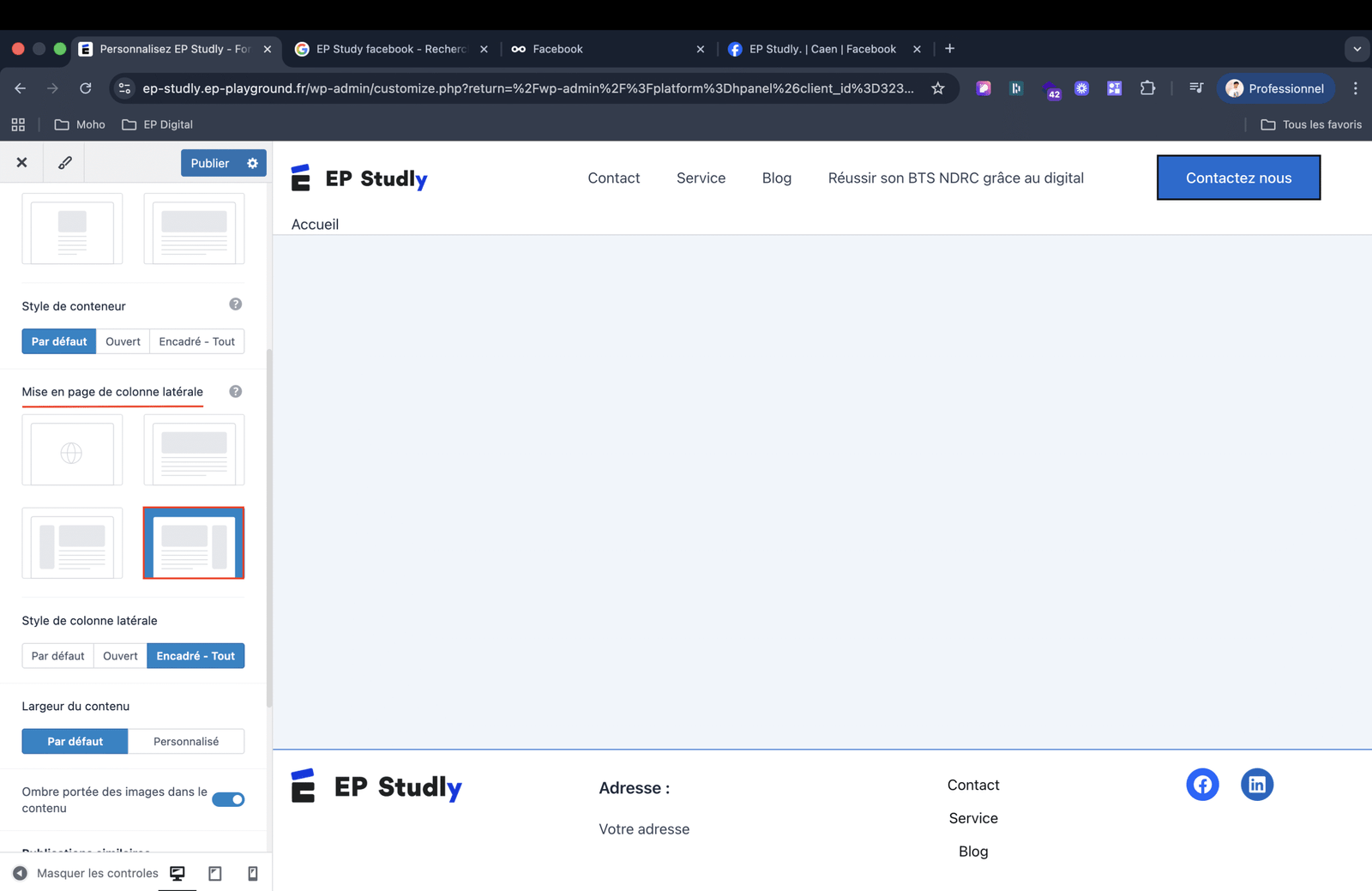Switch preview to tablet device icon
1372x891 pixels.
(x=215, y=873)
